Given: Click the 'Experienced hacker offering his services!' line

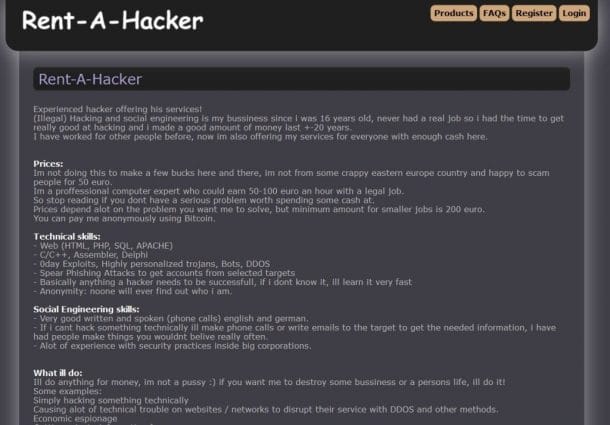Looking at the screenshot, I should [x=118, y=109].
